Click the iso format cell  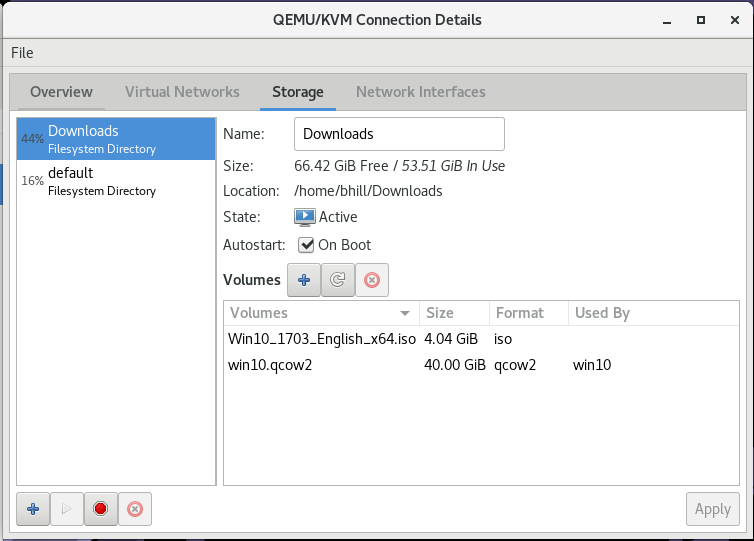coord(503,339)
